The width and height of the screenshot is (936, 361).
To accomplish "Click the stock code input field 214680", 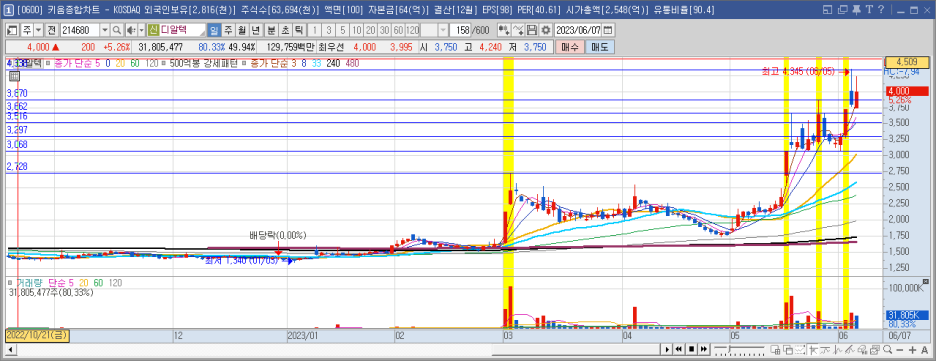I will point(79,30).
